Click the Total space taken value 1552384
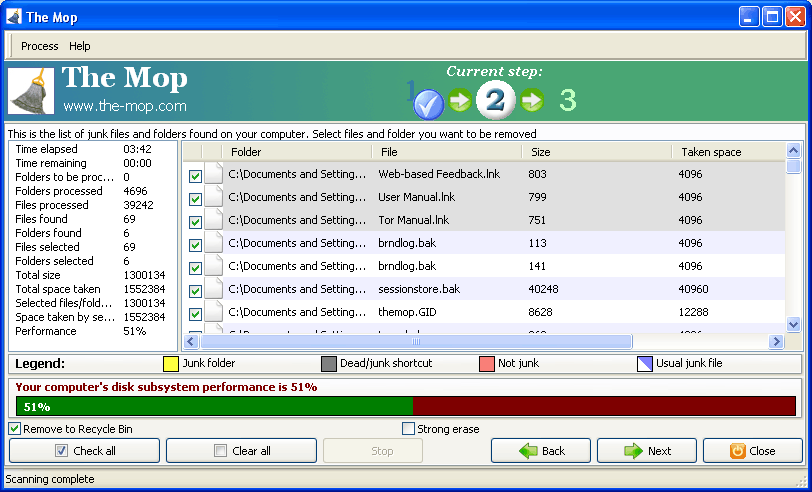Screen dimensions: 812x492 pyautogui.click(x=144, y=289)
